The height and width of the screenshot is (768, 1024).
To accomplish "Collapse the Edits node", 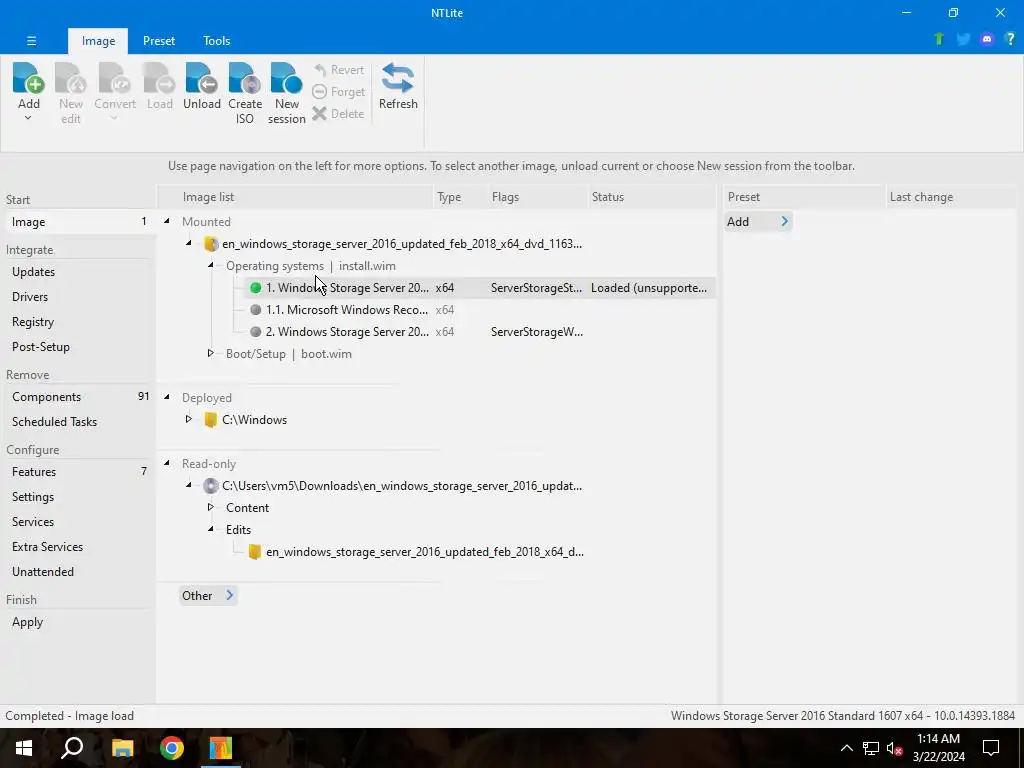I will tap(211, 529).
